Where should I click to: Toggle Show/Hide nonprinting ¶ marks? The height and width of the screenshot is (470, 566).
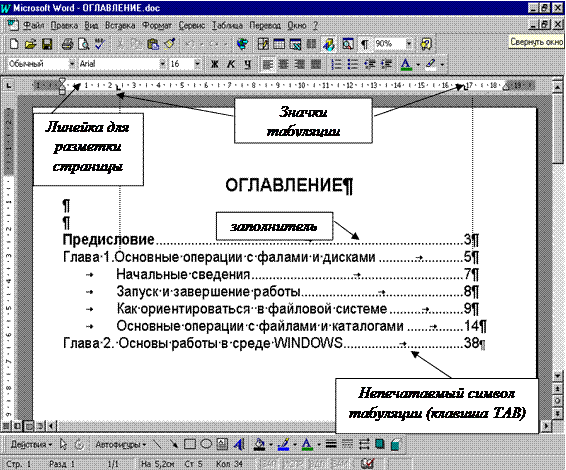[x=365, y=44]
